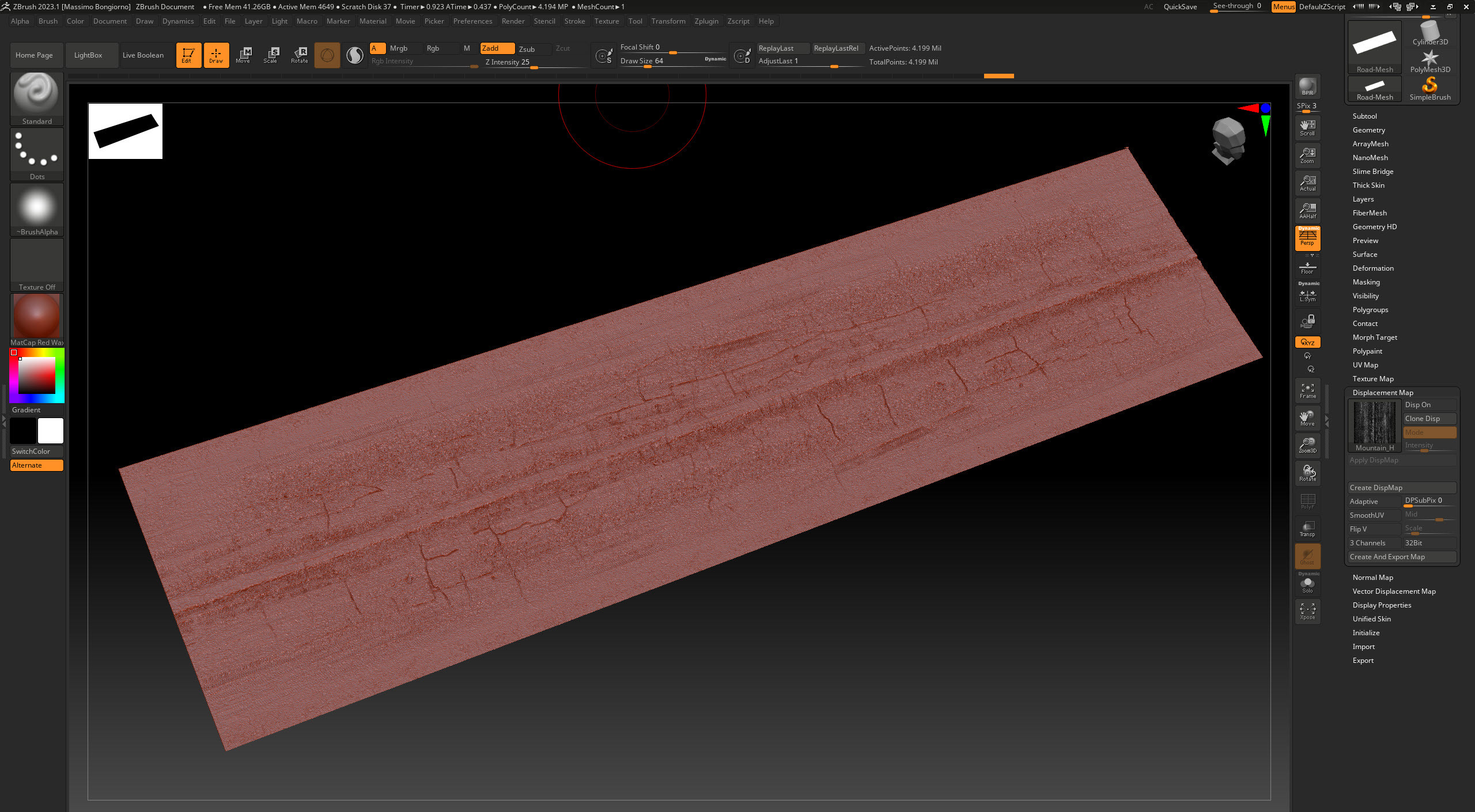Image resolution: width=1475 pixels, height=812 pixels.
Task: Open the Stroke menu
Action: click(x=574, y=21)
